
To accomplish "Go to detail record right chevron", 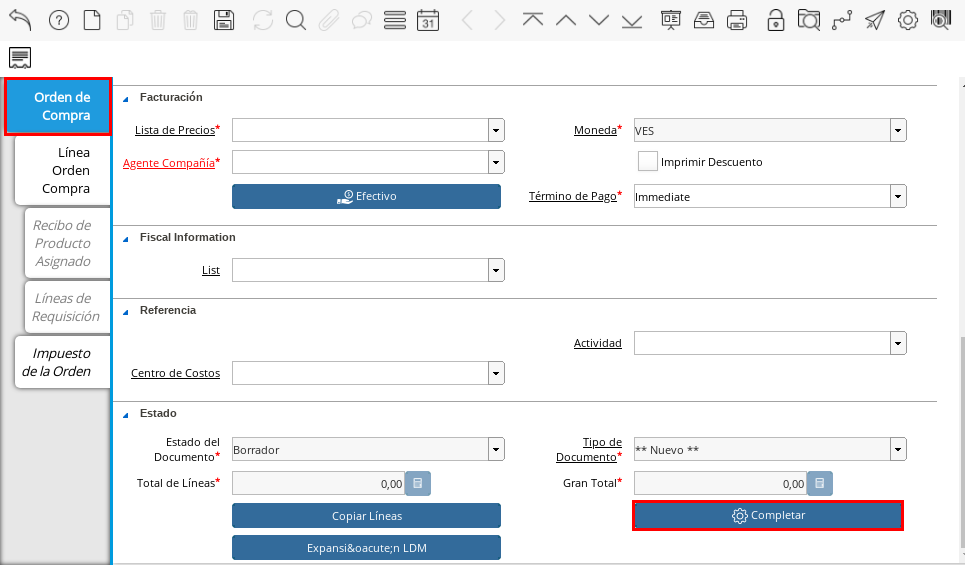I will [x=500, y=20].
